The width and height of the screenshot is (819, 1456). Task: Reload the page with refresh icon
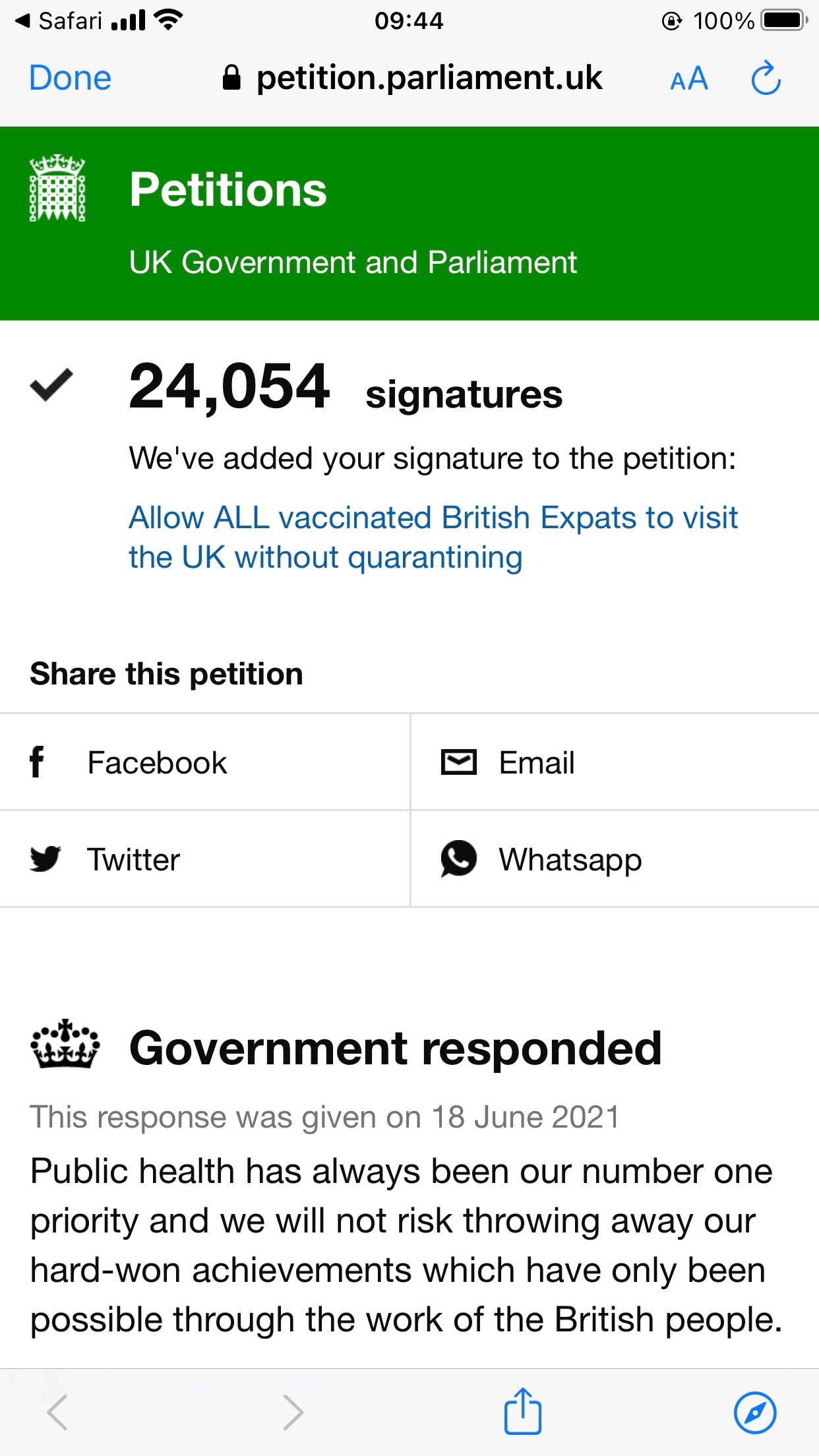(766, 79)
